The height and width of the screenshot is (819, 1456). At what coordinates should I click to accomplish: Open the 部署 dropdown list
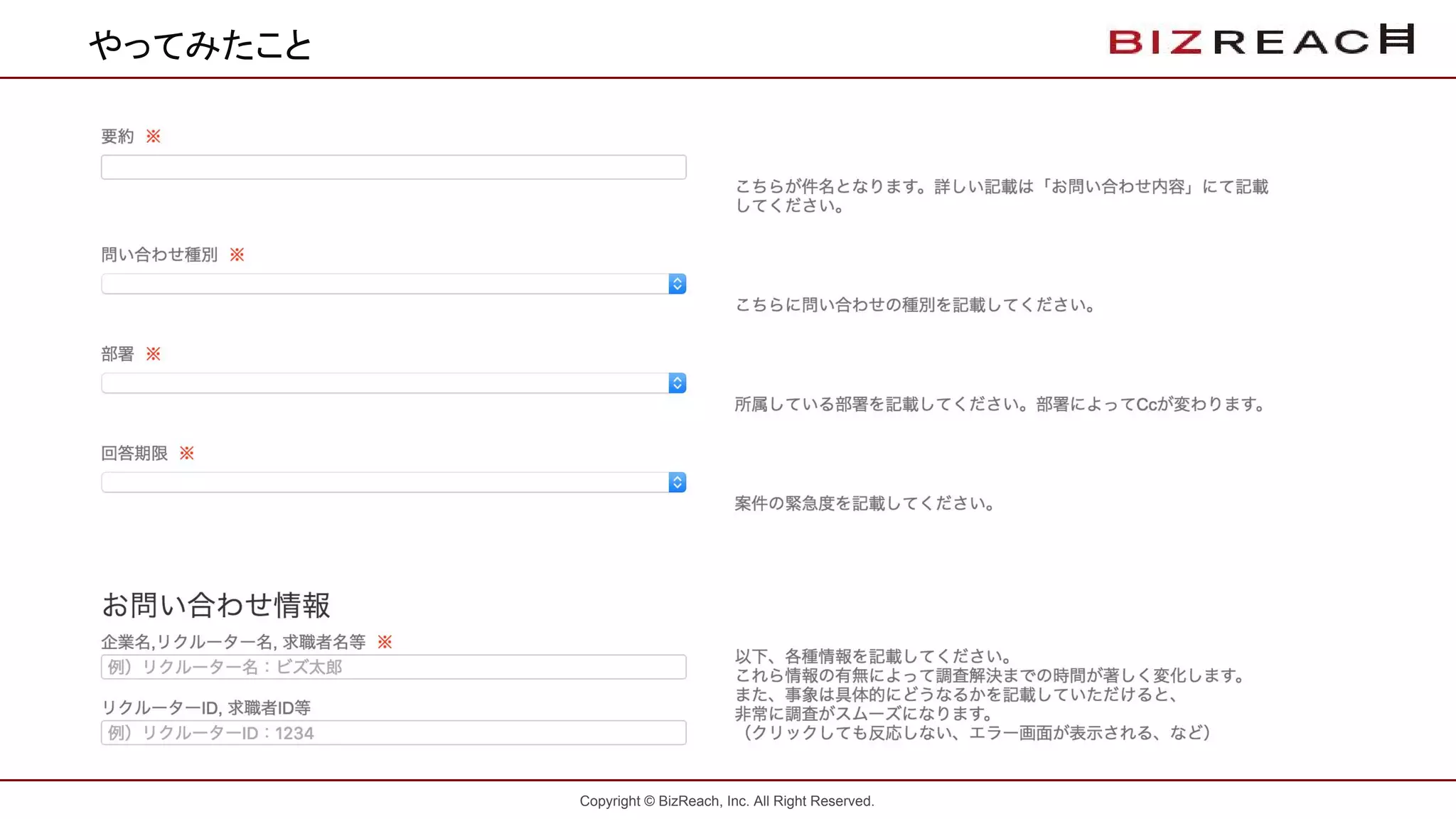pyautogui.click(x=393, y=383)
